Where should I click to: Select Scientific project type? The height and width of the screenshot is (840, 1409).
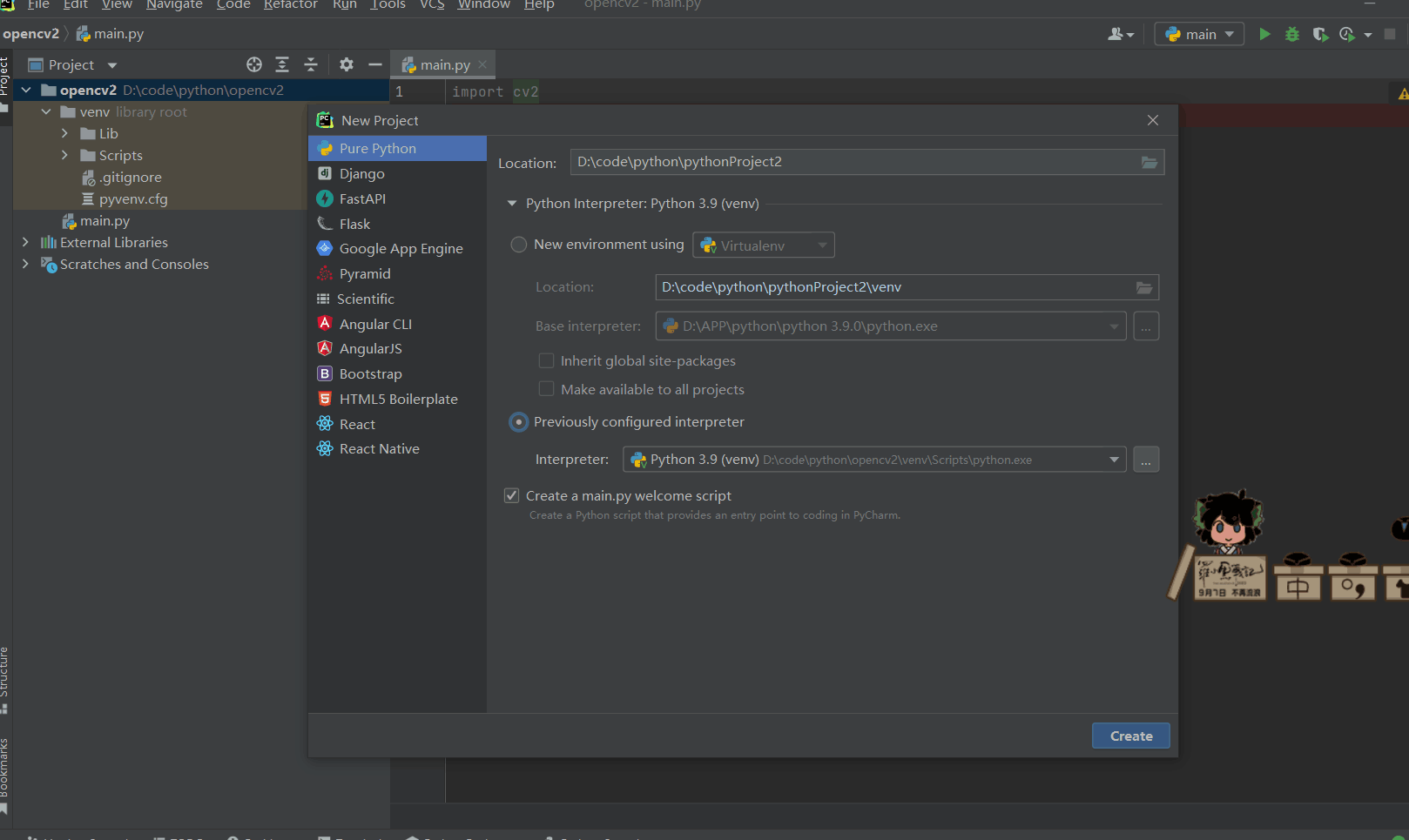pyautogui.click(x=397, y=299)
